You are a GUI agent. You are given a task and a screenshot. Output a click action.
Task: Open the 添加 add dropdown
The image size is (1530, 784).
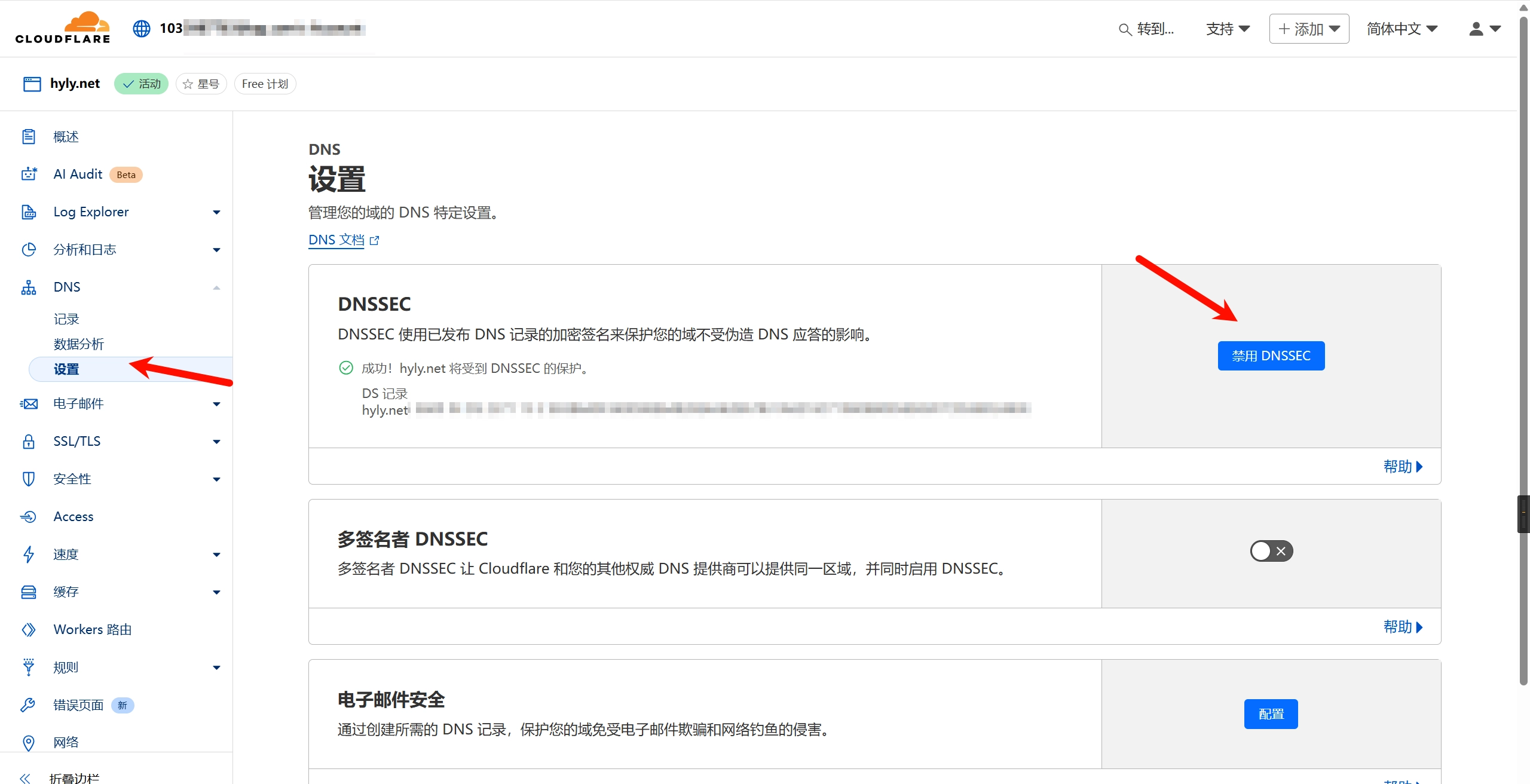1309,29
